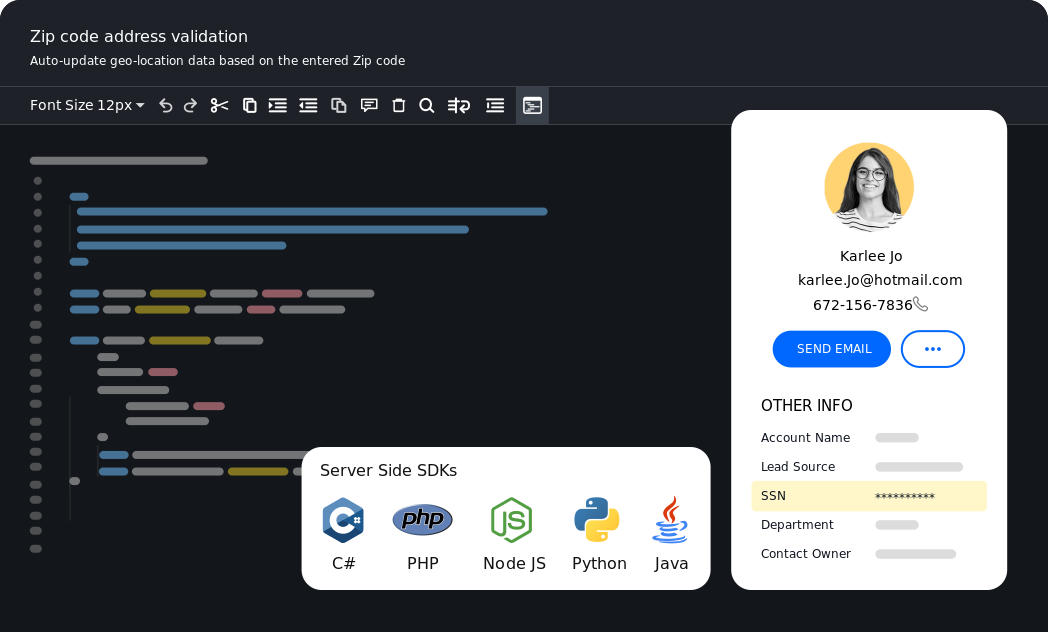Viewport: 1048px width, 632px height.
Task: Click the SEND EMAIL button
Action: [831, 349]
